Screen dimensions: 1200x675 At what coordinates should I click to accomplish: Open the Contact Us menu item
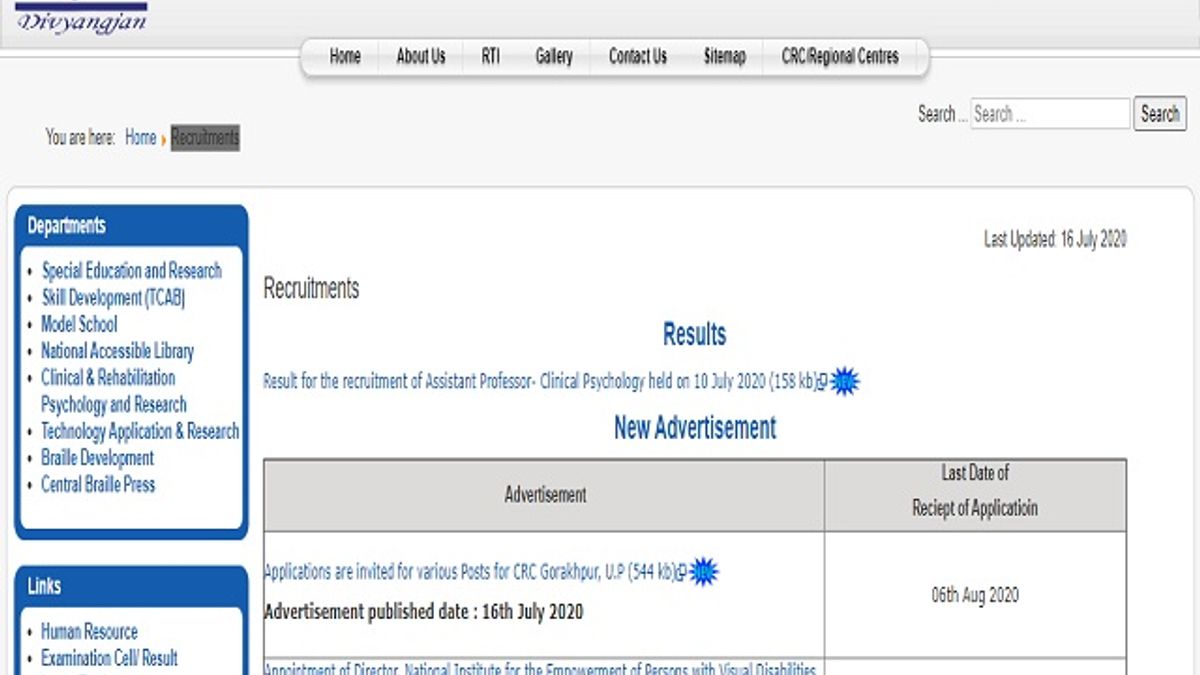[x=638, y=57]
